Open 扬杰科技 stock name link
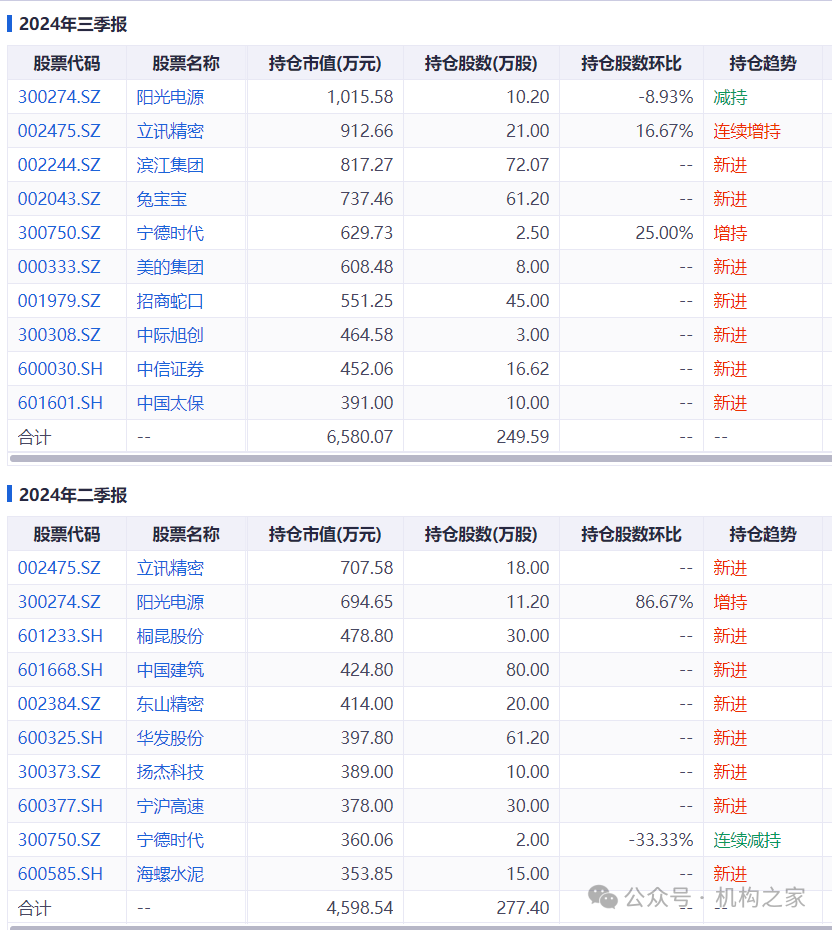 [x=170, y=772]
